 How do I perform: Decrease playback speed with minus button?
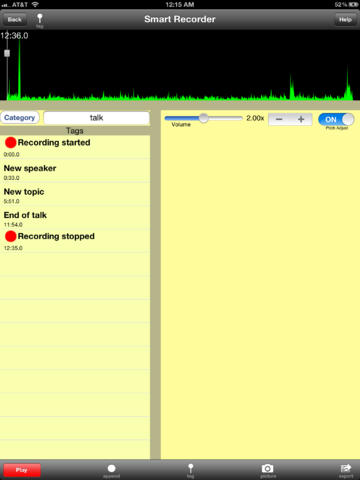click(x=279, y=119)
